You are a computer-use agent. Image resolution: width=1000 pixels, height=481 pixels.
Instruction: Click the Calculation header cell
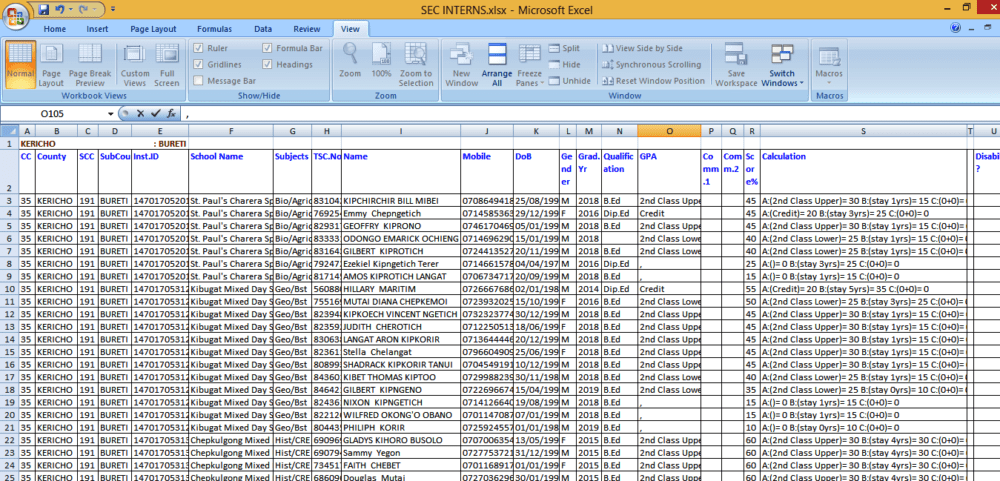tap(863, 172)
